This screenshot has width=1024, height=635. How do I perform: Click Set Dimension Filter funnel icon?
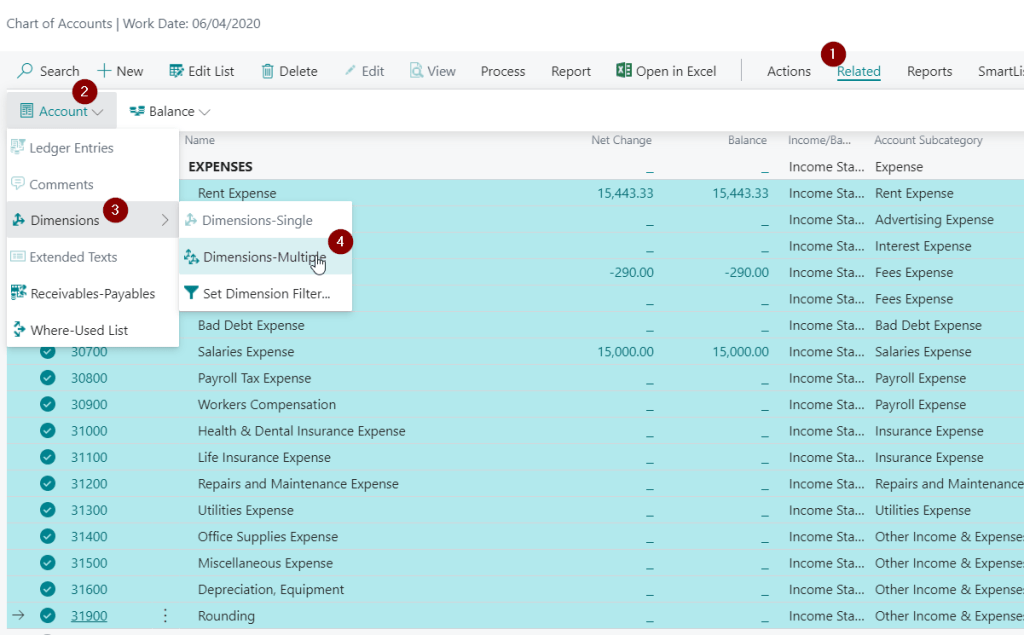(x=191, y=293)
